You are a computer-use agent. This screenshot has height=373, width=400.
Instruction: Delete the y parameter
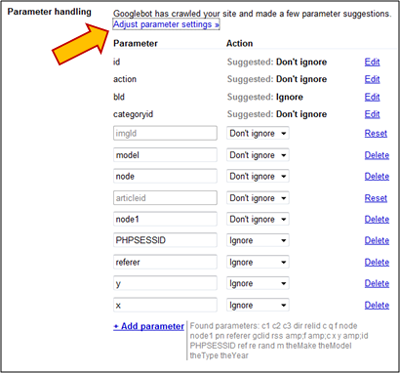pyautogui.click(x=377, y=283)
